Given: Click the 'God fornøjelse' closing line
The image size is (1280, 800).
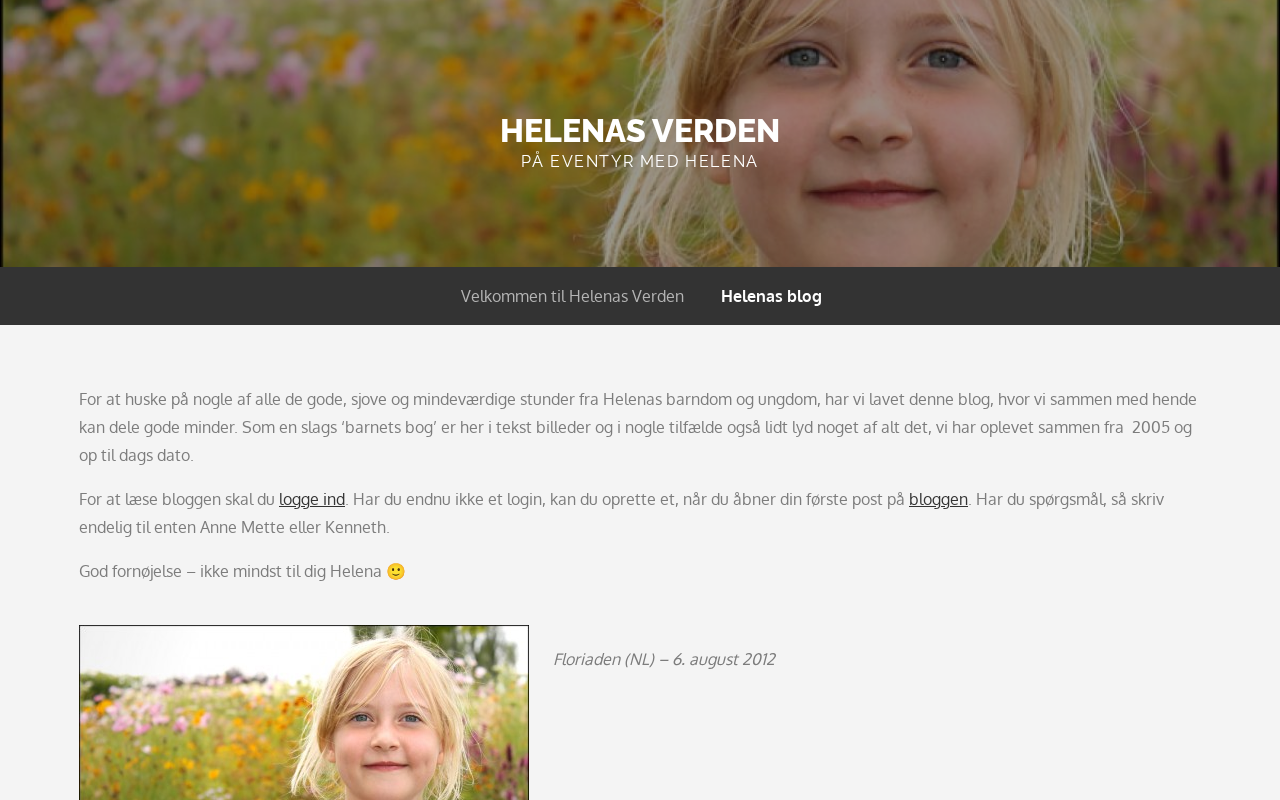Looking at the screenshot, I should [x=242, y=571].
